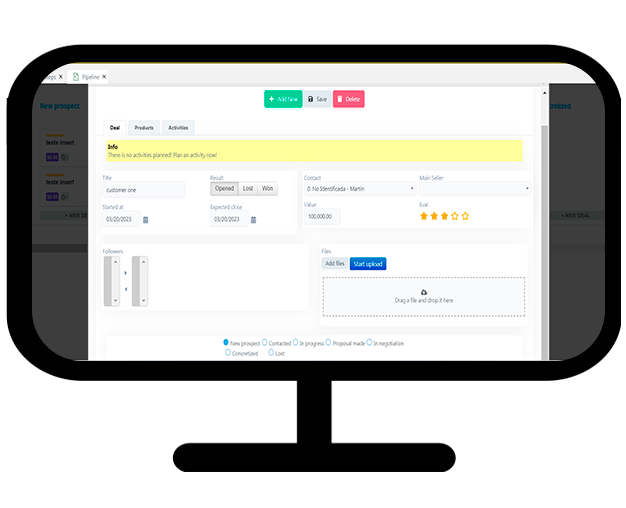The width and height of the screenshot is (626, 508).
Task: Open calendar icon for Started at
Action: coord(146,219)
